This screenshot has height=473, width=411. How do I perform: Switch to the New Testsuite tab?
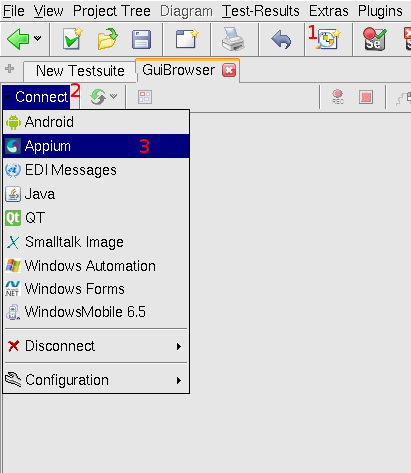(x=80, y=71)
